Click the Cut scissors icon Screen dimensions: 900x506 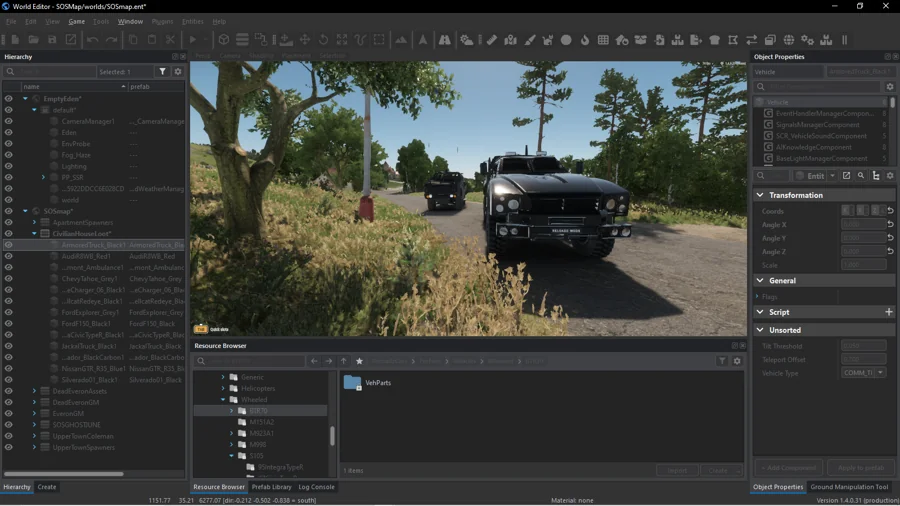pyautogui.click(x=170, y=40)
